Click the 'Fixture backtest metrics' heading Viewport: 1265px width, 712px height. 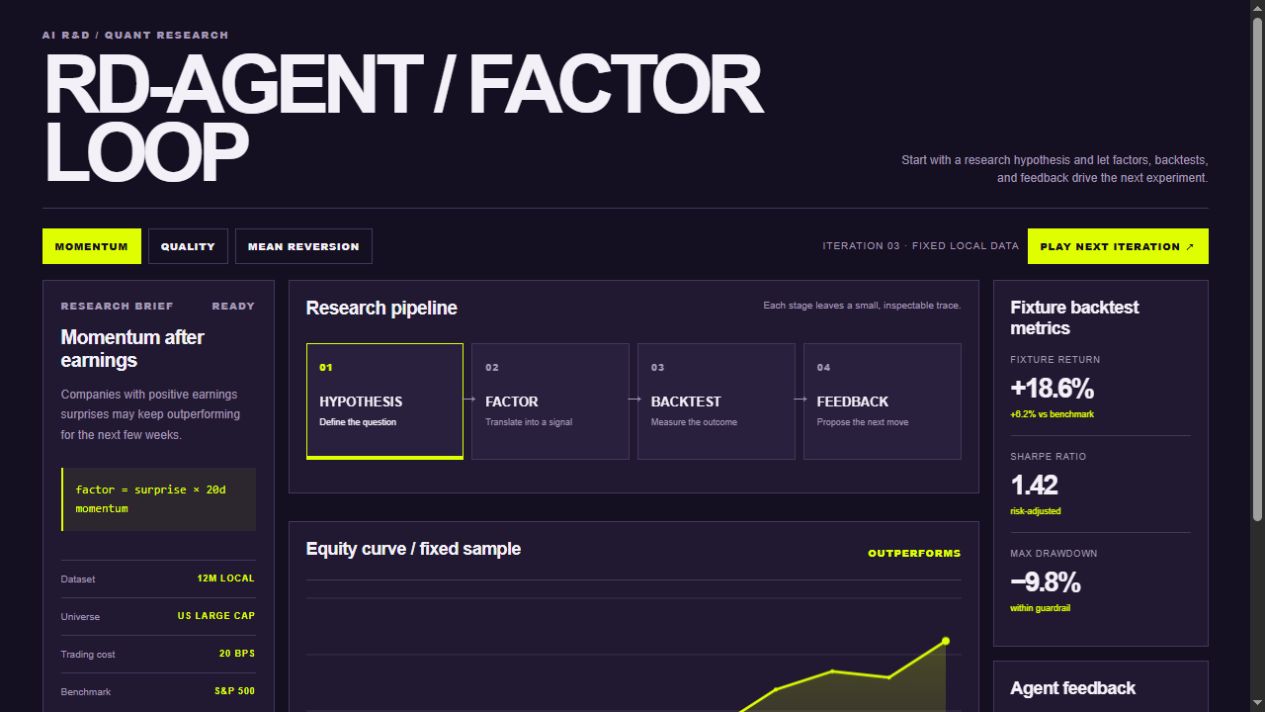1075,318
